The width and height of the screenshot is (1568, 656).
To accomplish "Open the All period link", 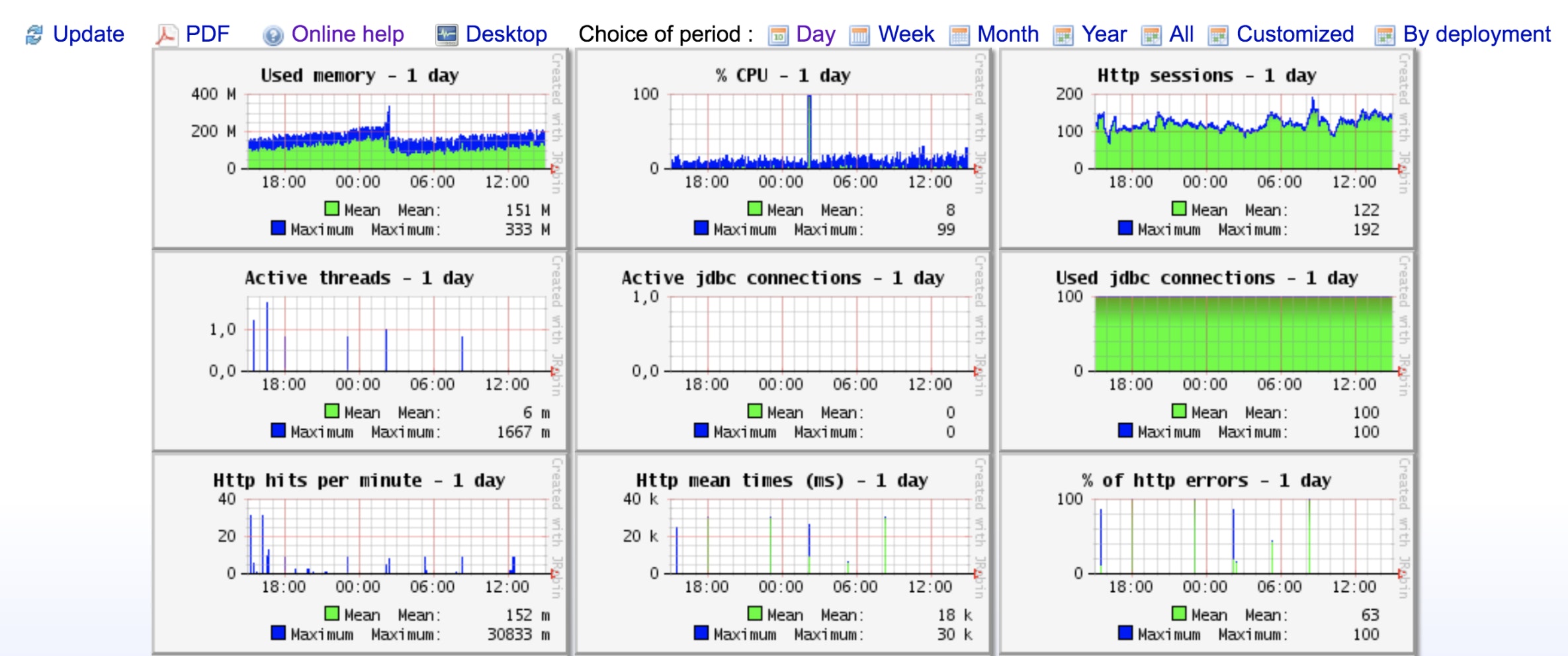I will pyautogui.click(x=1181, y=34).
